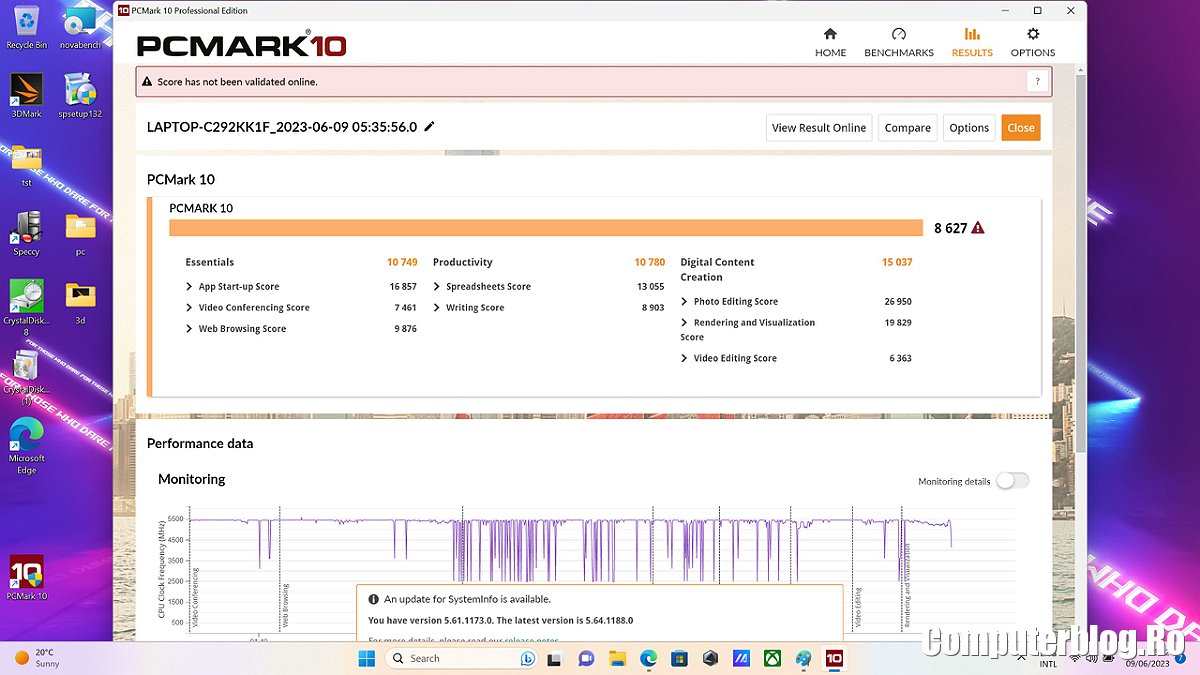This screenshot has width=1200, height=675.
Task: Click the pencil icon to rename result
Action: pyautogui.click(x=430, y=127)
